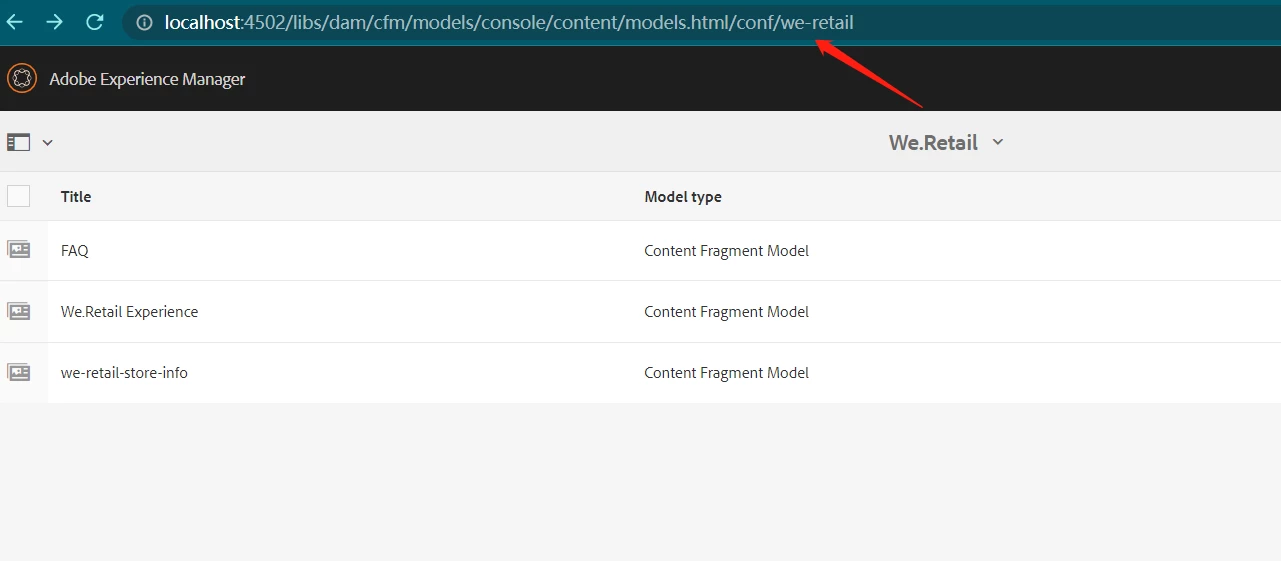
Task: Open the FAQ model title
Action: (75, 251)
